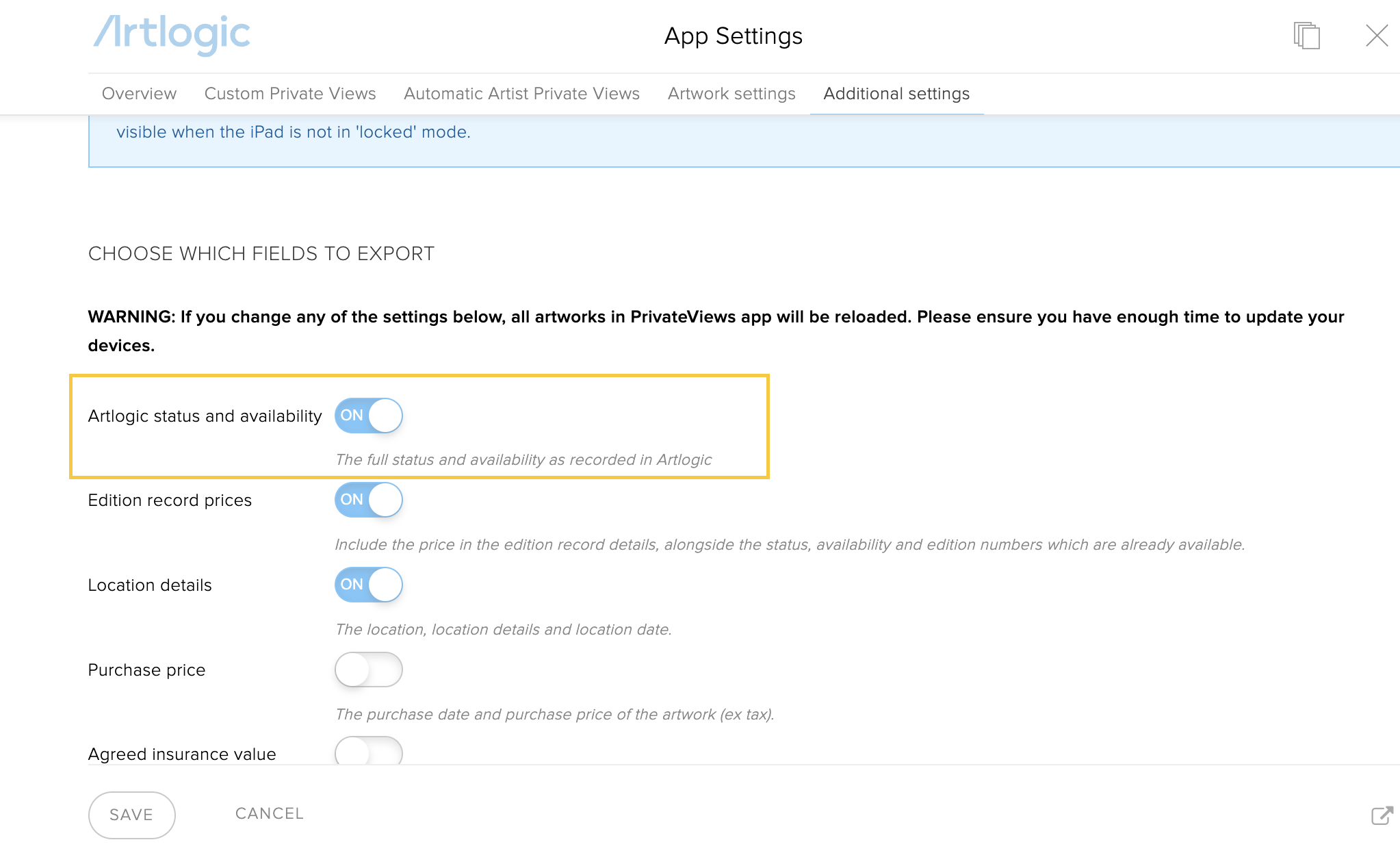Click the 'Include the price in the edition record' description
Image resolution: width=1400 pixels, height=853 pixels.
pyautogui.click(x=790, y=545)
